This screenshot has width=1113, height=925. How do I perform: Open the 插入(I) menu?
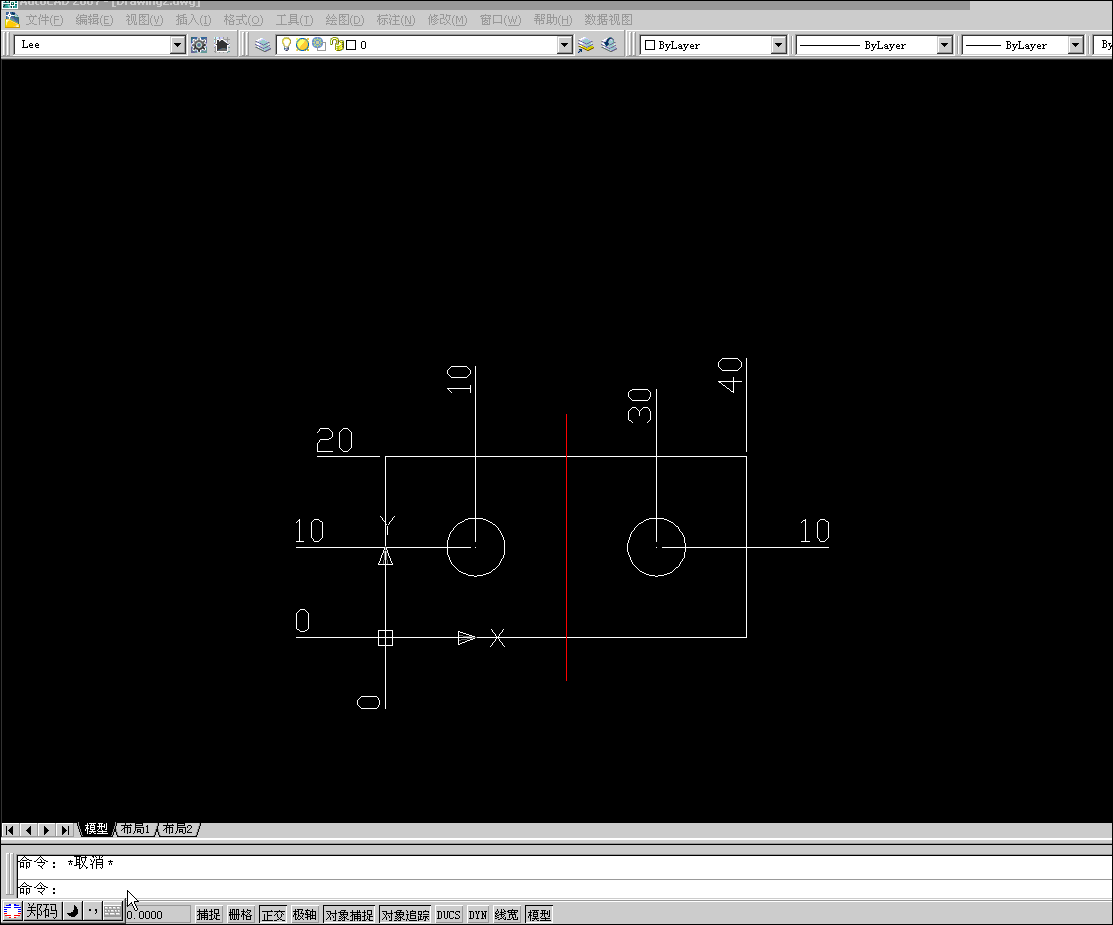[x=193, y=20]
